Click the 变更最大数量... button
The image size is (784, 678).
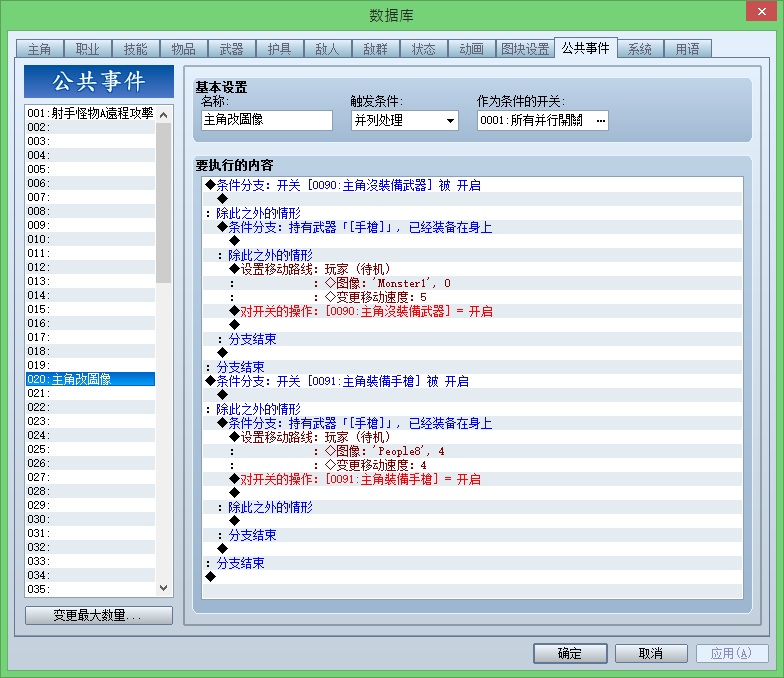coord(98,615)
